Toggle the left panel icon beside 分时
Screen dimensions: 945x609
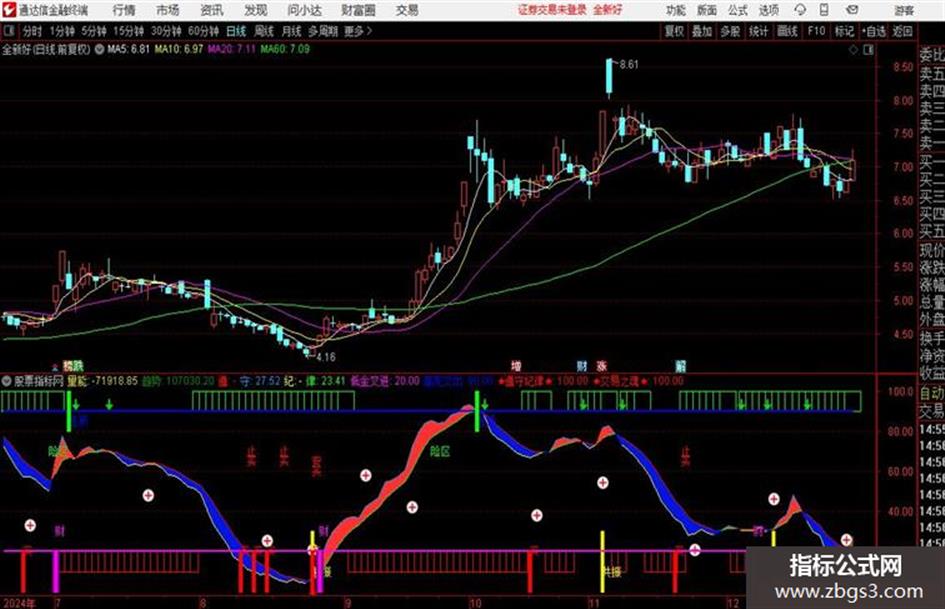[9, 31]
